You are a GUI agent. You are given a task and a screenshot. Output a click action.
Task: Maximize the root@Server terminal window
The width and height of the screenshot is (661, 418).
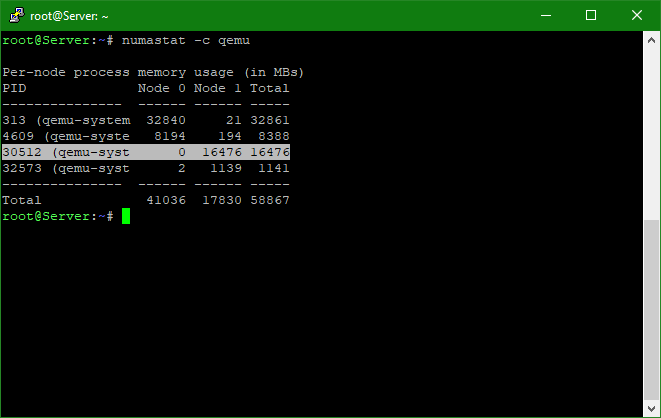[591, 16]
